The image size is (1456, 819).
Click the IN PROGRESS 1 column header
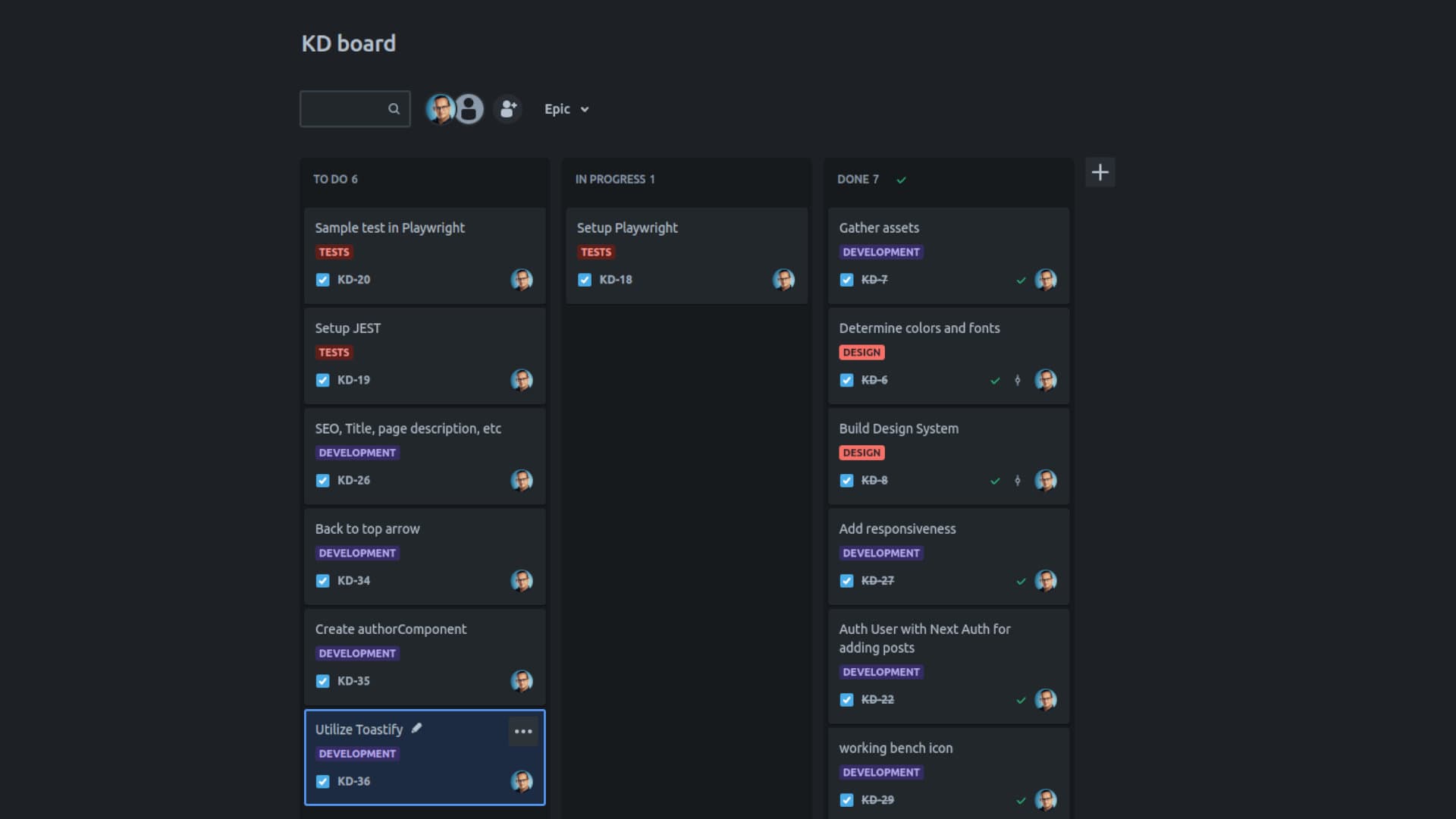pyautogui.click(x=614, y=180)
